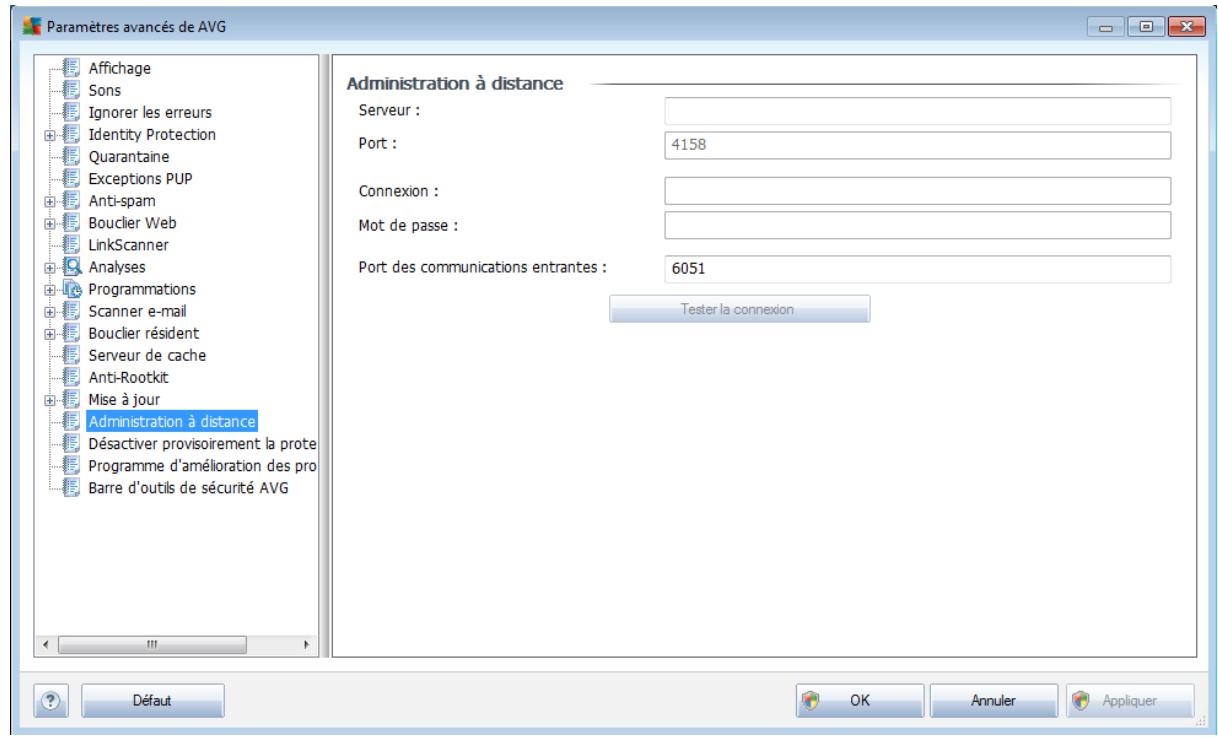Click the Exceptions PUP item icon

point(70,179)
